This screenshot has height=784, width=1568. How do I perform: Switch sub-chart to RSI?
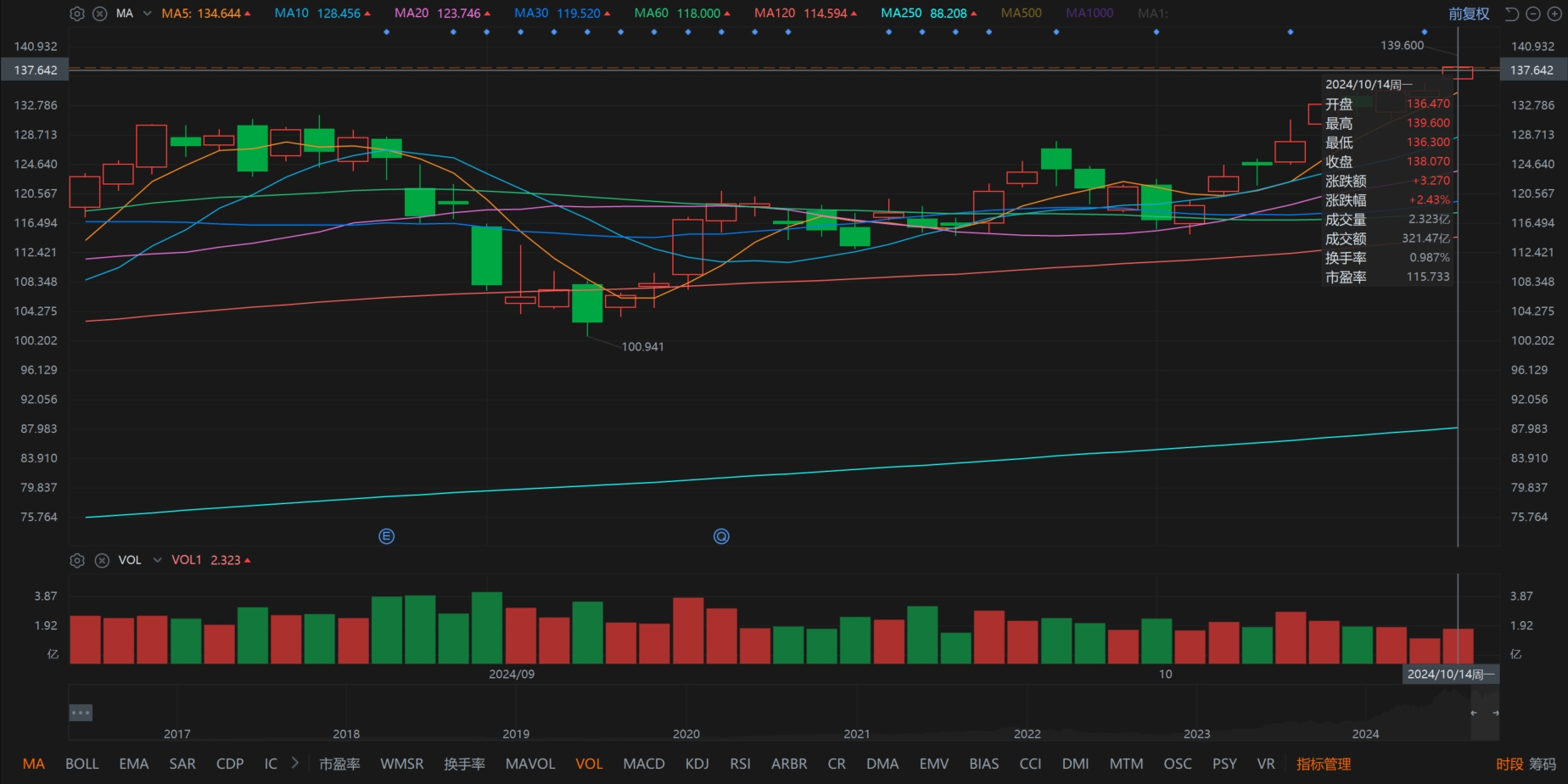coord(741,764)
